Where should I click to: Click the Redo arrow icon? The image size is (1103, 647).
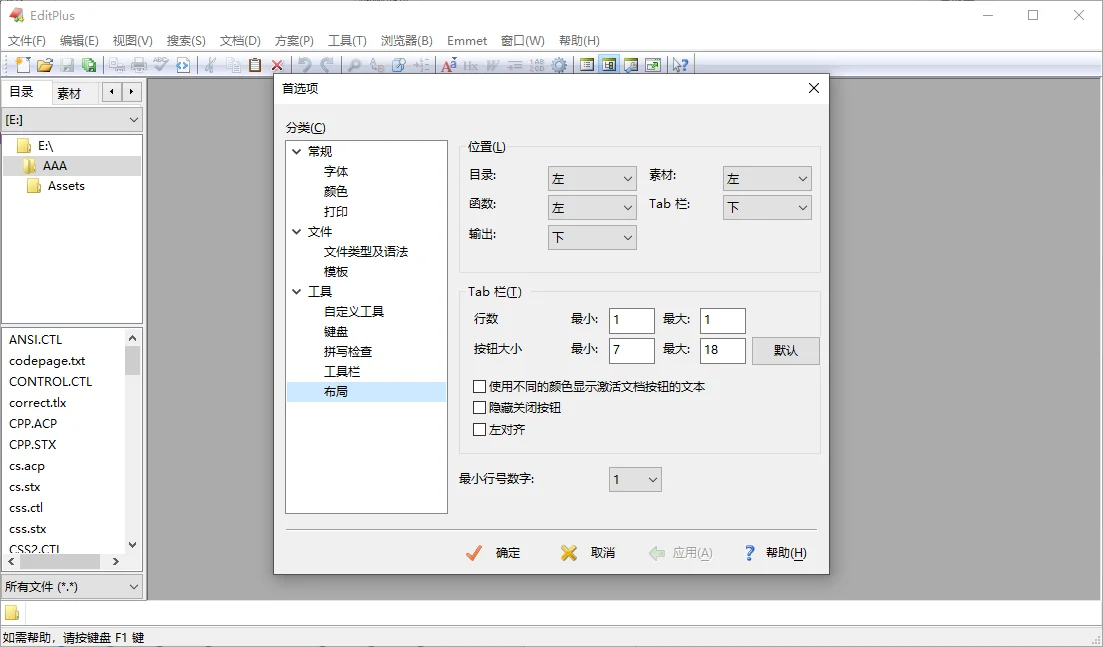[326, 65]
